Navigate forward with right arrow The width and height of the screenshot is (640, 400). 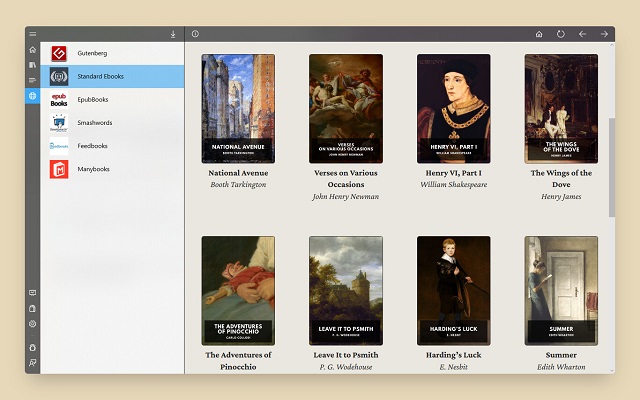click(x=604, y=34)
